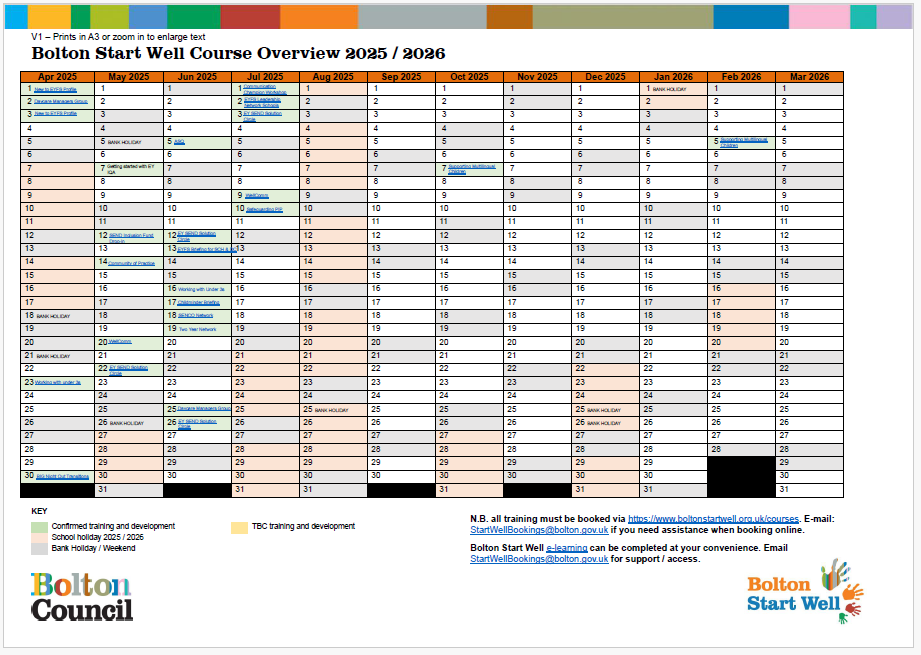Open the ASQ link on 5 June

[x=179, y=142]
